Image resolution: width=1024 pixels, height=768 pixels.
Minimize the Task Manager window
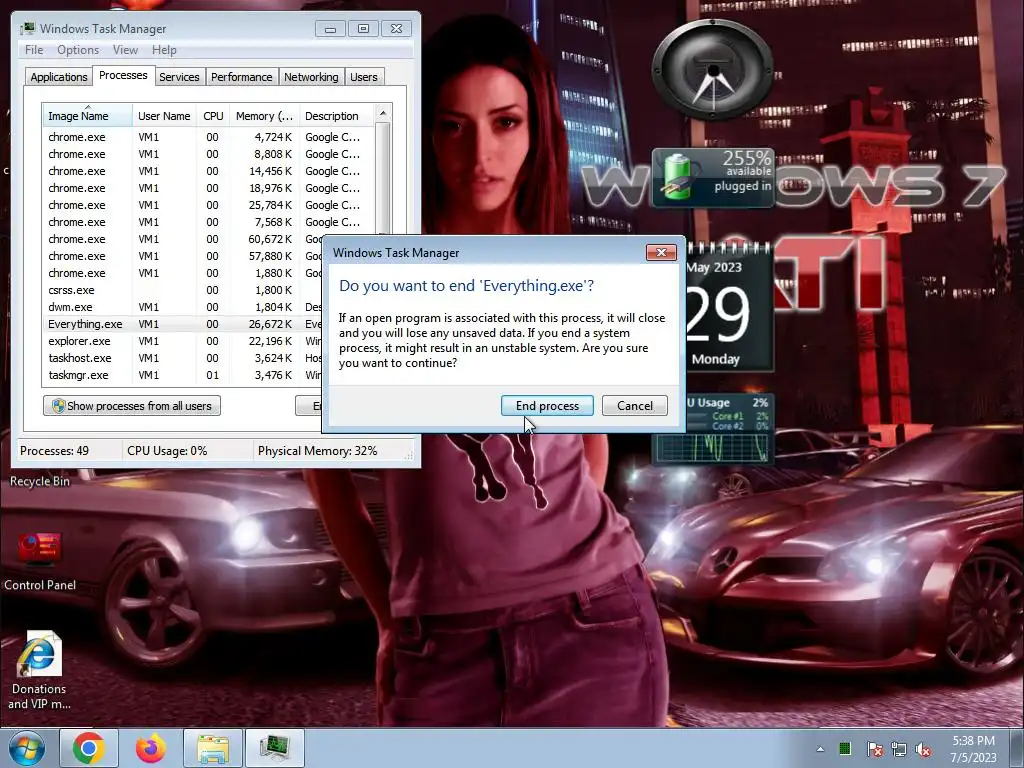pyautogui.click(x=330, y=29)
